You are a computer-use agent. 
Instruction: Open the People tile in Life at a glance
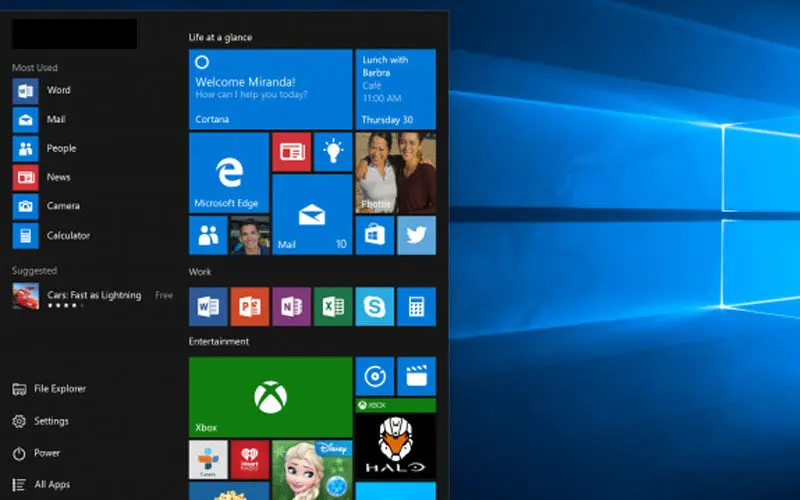click(208, 235)
